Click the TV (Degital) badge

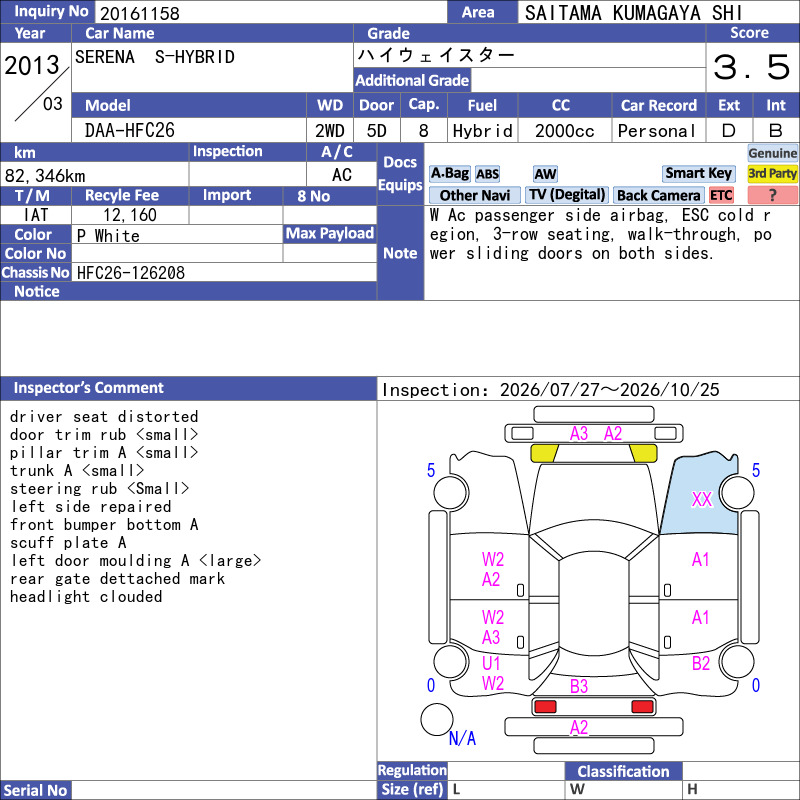[567, 195]
